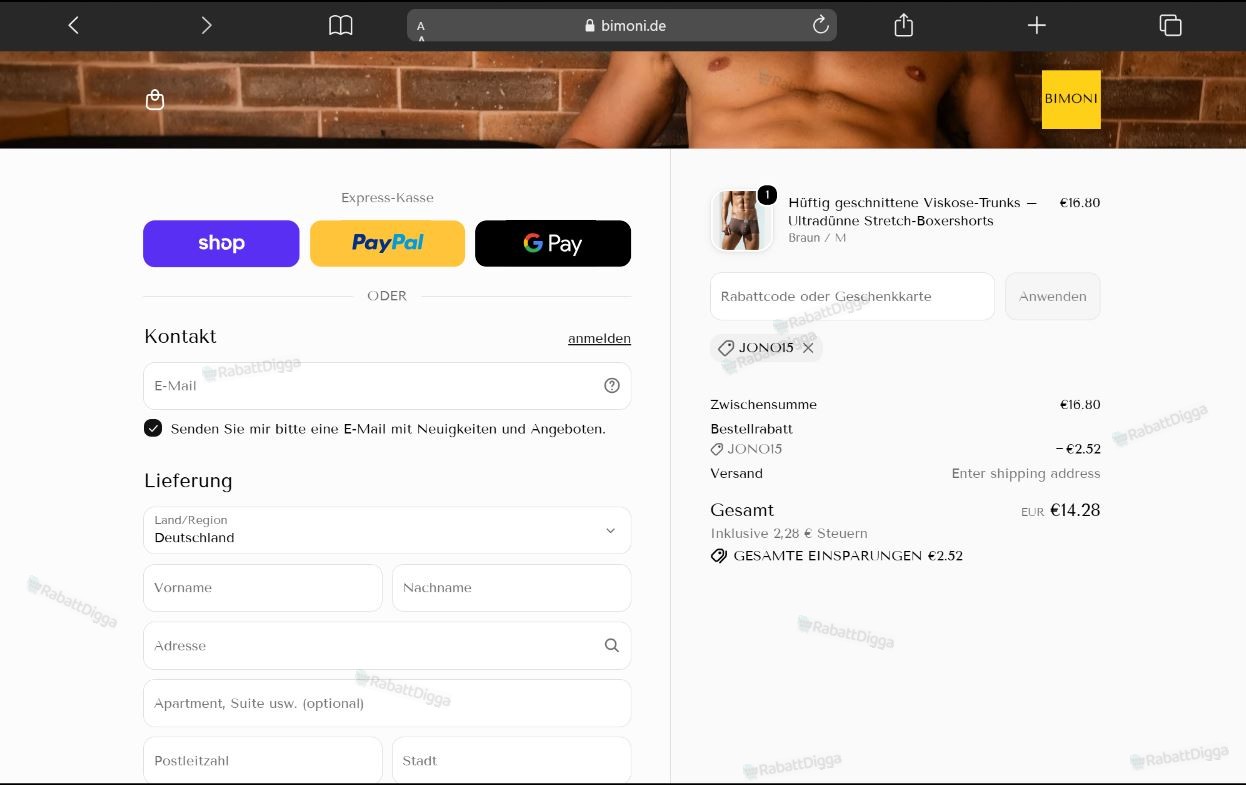This screenshot has height=785, width=1246.
Task: Click the E-Mail help question mark icon
Action: pos(612,386)
